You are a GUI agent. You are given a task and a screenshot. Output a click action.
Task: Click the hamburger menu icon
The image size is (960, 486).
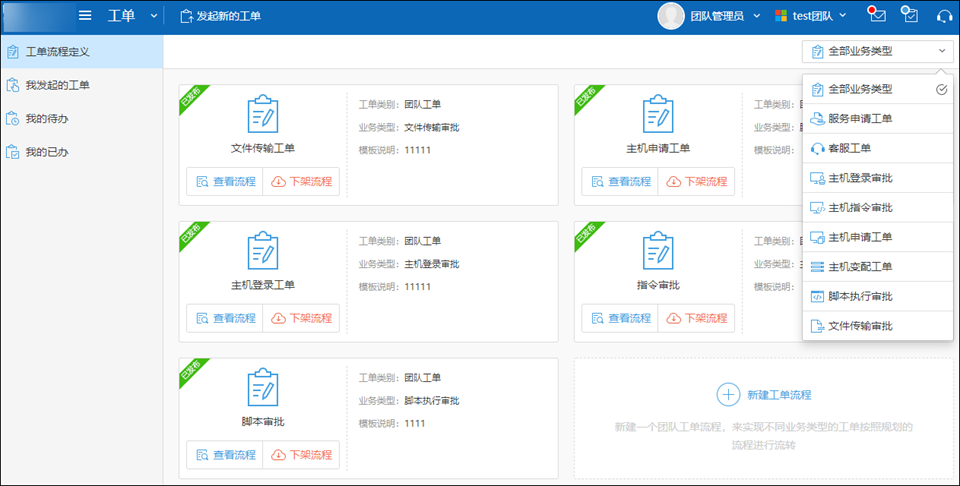85,16
